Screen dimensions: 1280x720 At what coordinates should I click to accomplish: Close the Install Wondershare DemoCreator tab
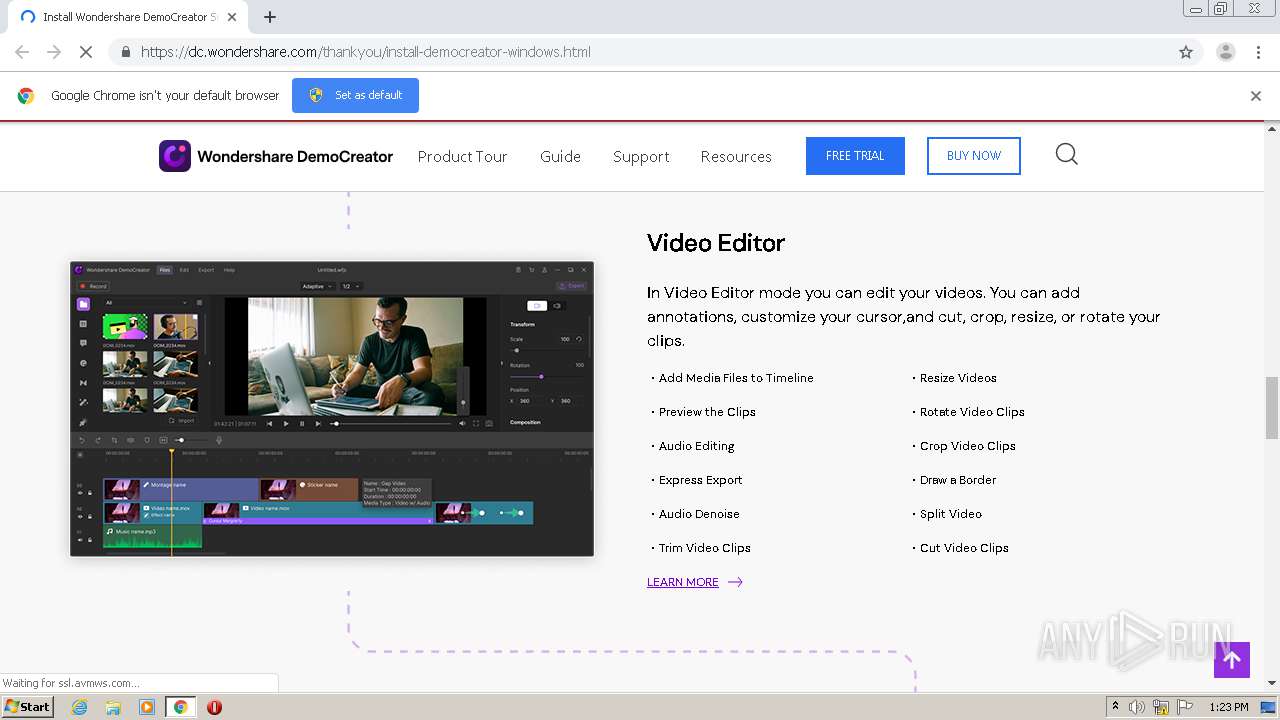coord(233,17)
